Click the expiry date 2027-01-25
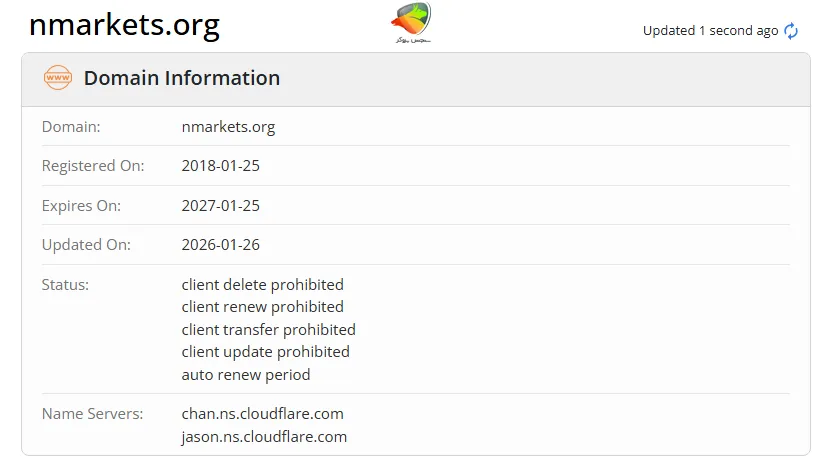The width and height of the screenshot is (821, 465). [220, 206]
